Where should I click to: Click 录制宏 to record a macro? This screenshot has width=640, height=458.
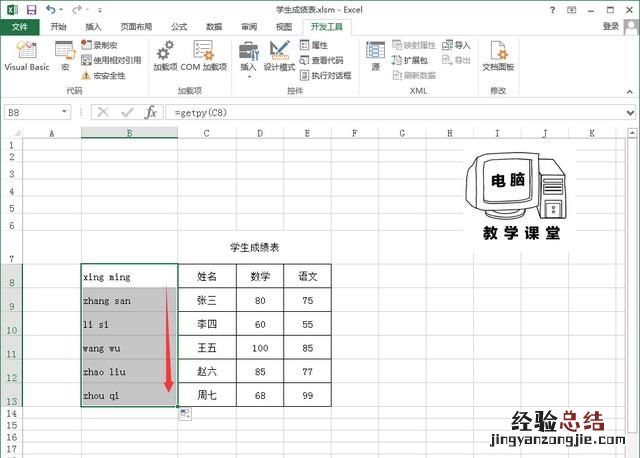coord(103,45)
